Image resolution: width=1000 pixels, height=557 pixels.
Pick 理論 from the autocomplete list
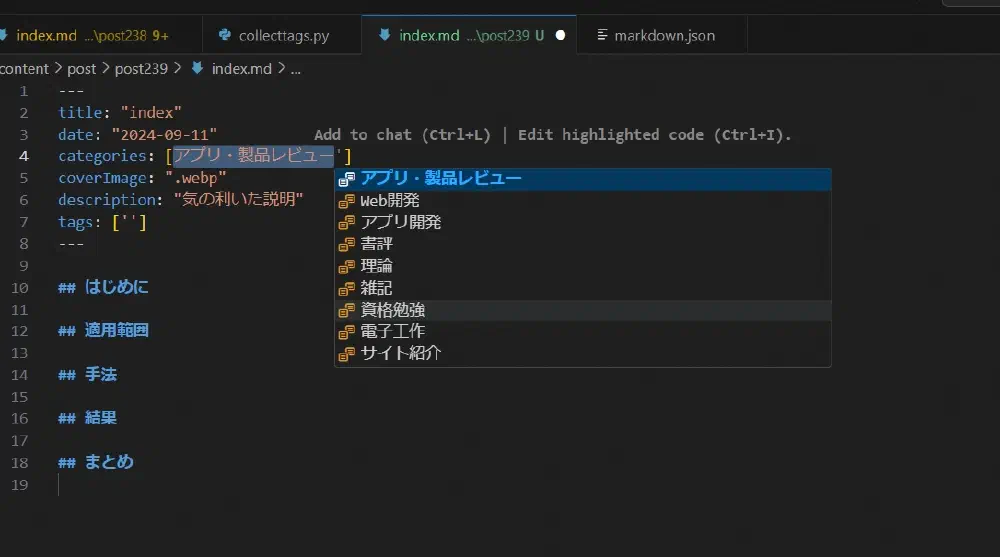click(583, 266)
